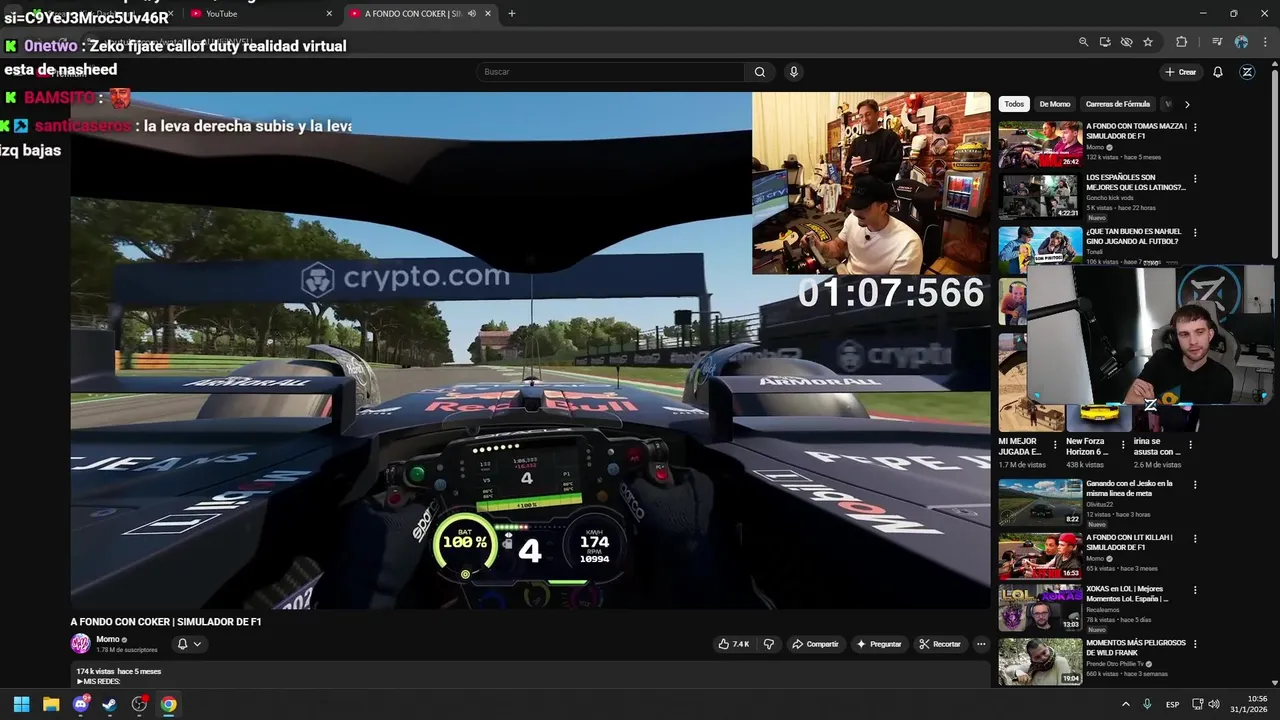
Task: Open options for New Forza Horizon 6 short
Action: point(1122,444)
